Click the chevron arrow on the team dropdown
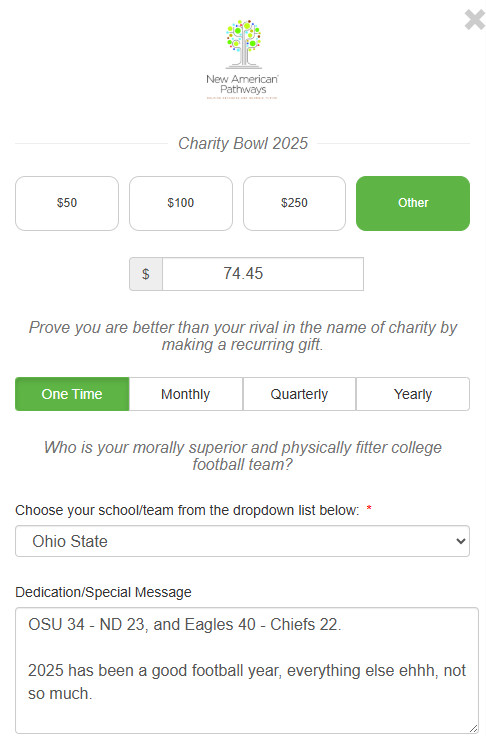 click(461, 541)
